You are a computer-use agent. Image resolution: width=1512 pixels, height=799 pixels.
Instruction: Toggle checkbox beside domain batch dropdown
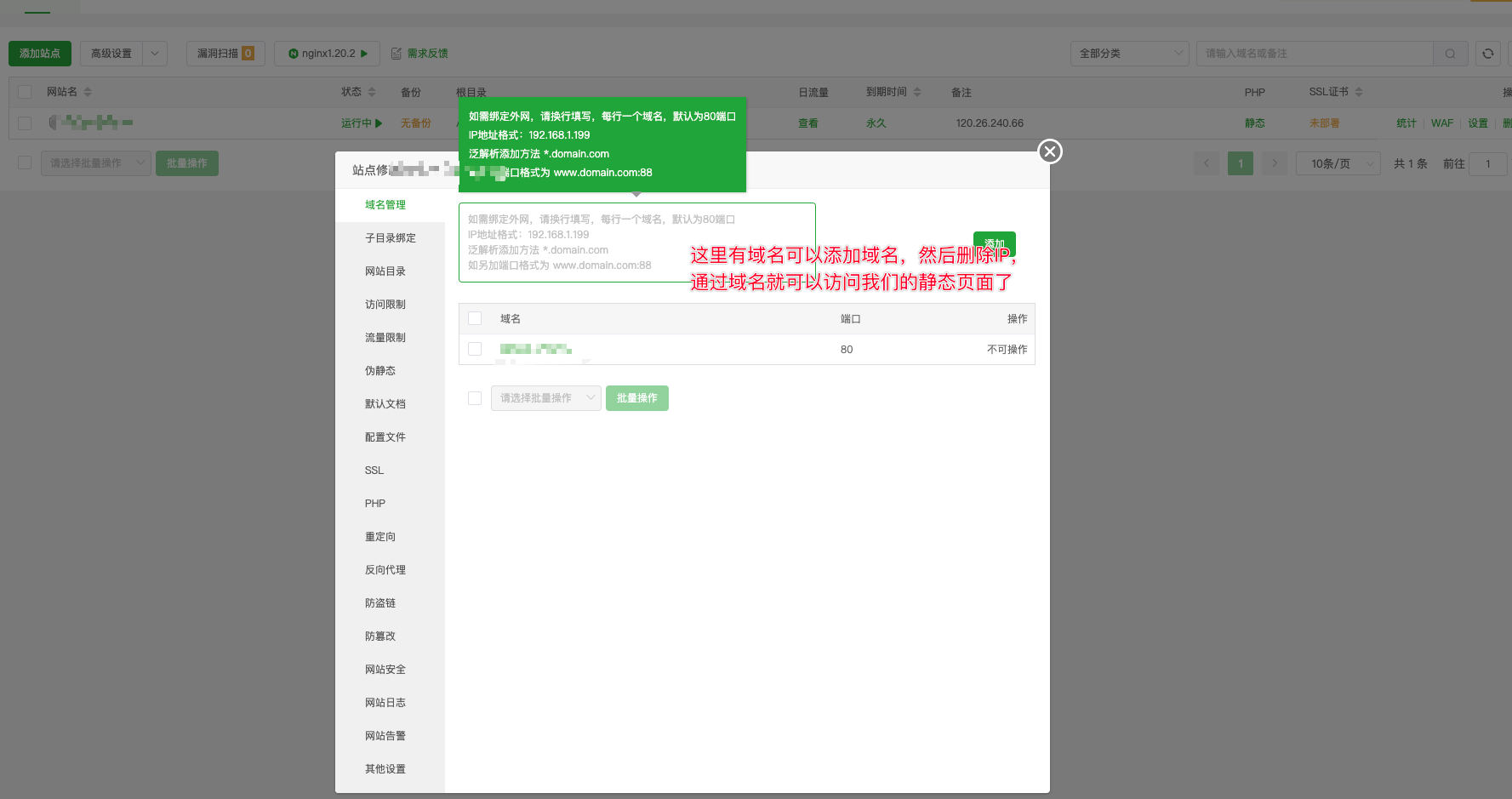(x=475, y=398)
